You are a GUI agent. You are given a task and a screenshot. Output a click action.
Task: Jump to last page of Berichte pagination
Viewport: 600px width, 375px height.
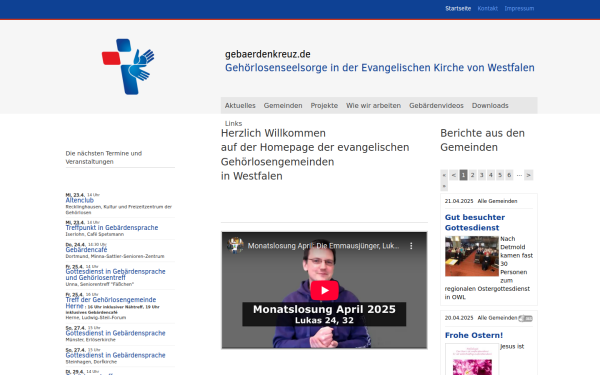point(444,186)
